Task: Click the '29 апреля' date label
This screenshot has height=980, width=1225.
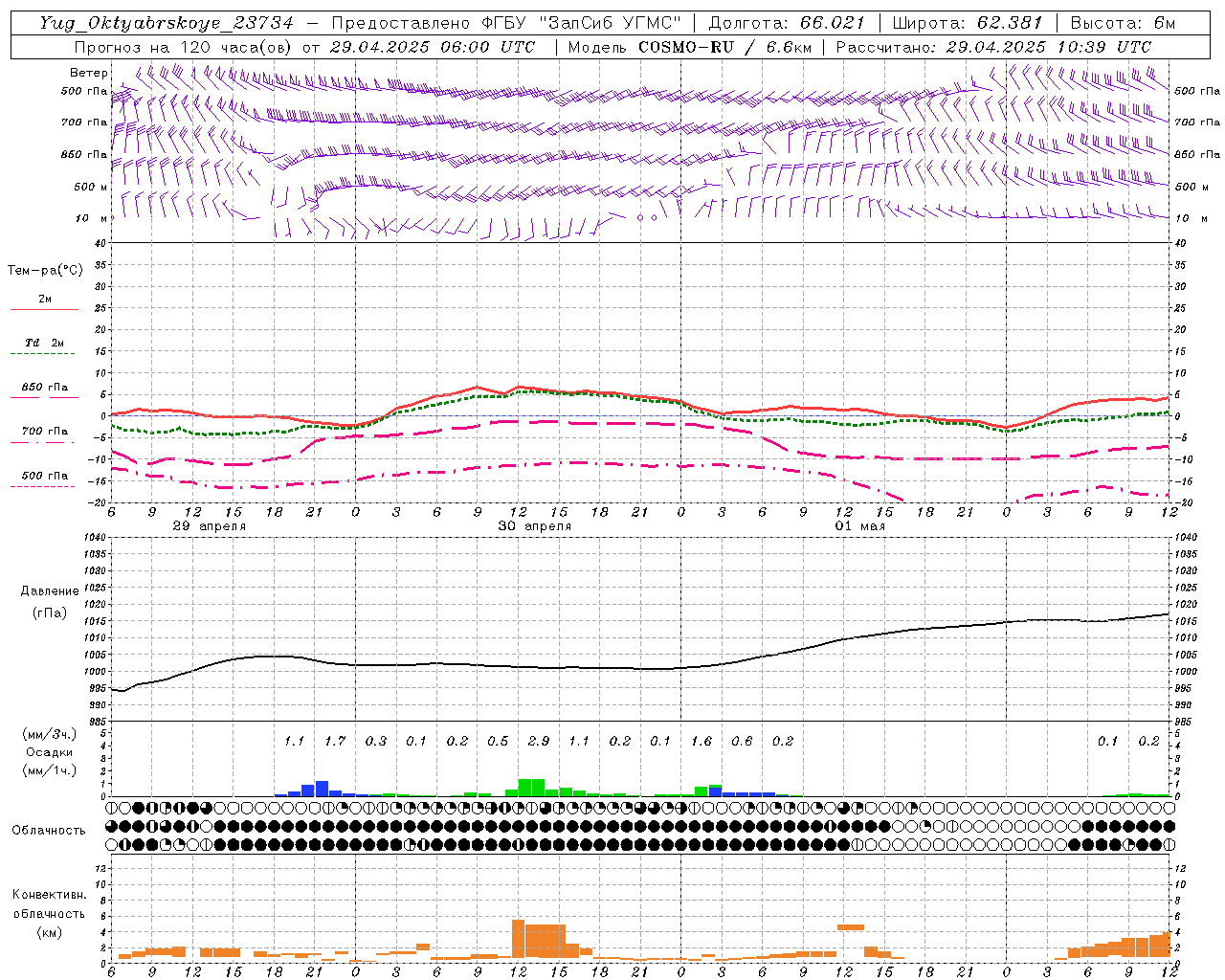Action: (209, 526)
